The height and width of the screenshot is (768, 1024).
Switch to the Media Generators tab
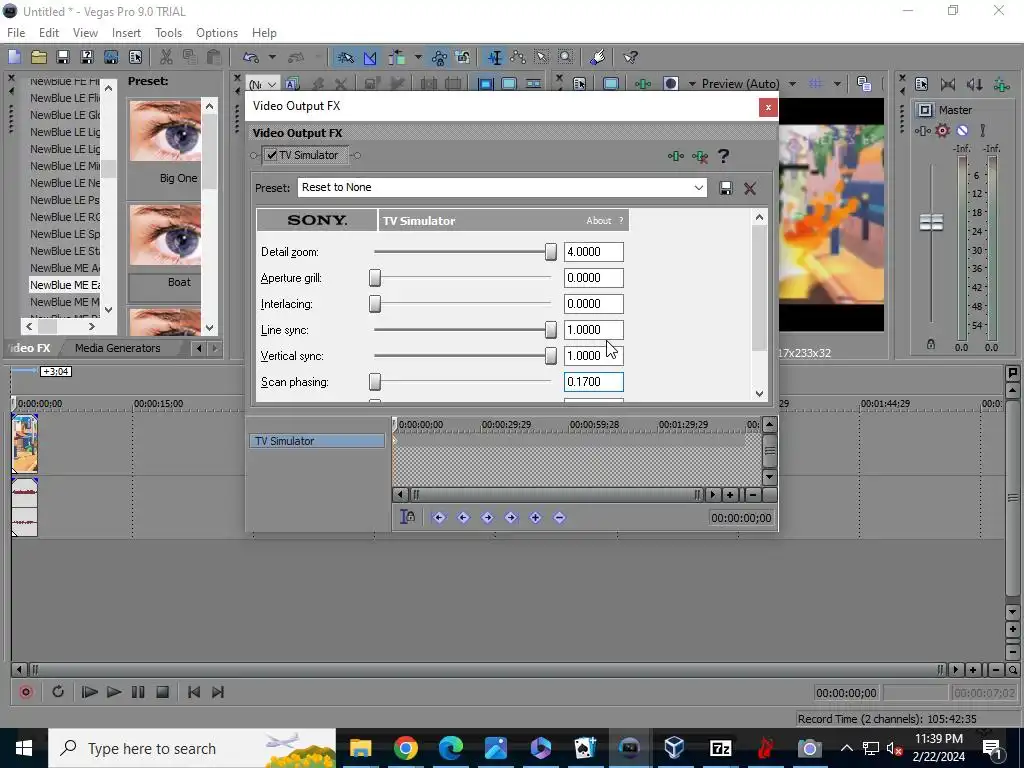tap(118, 348)
